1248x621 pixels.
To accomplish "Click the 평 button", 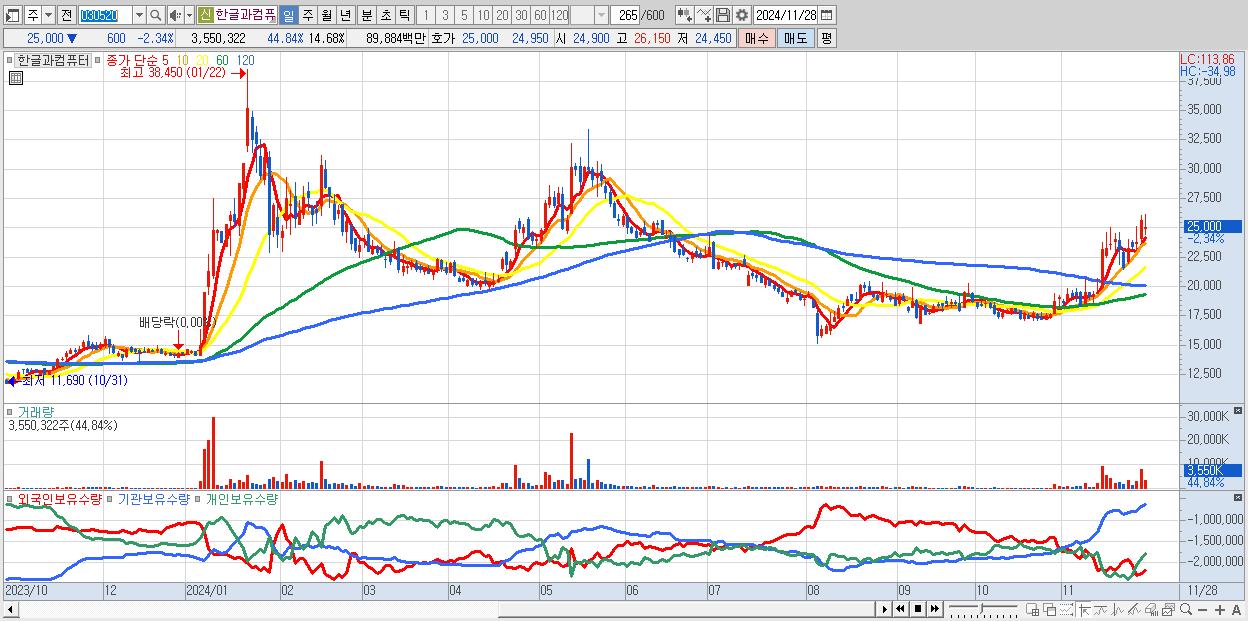I will pyautogui.click(x=826, y=38).
